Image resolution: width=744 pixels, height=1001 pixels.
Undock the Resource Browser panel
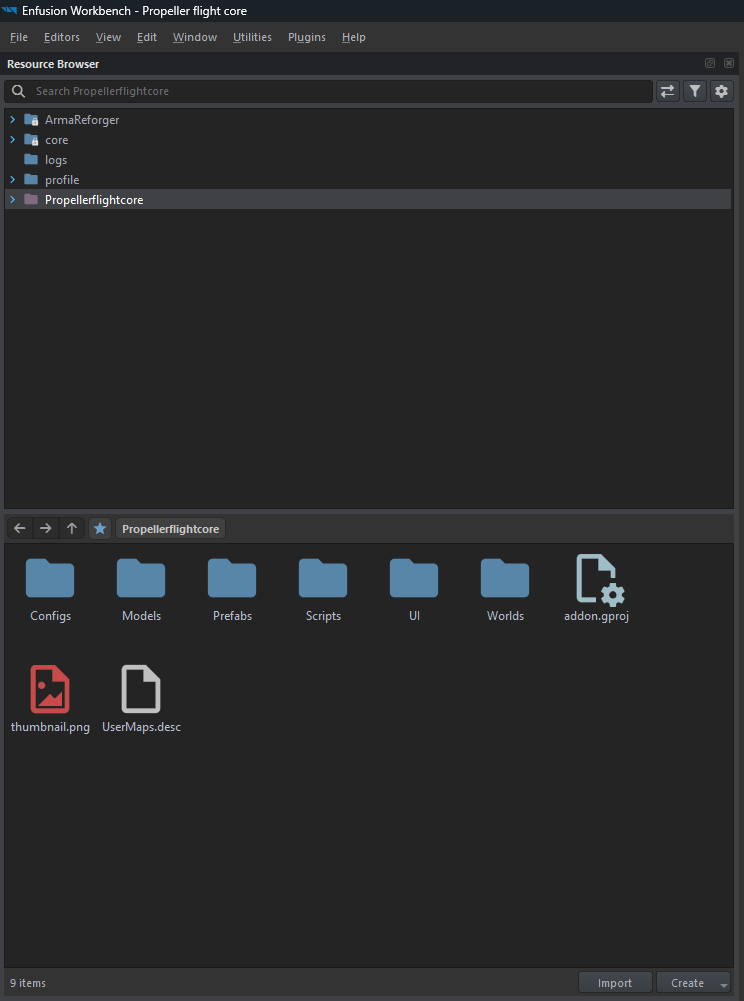(x=710, y=63)
